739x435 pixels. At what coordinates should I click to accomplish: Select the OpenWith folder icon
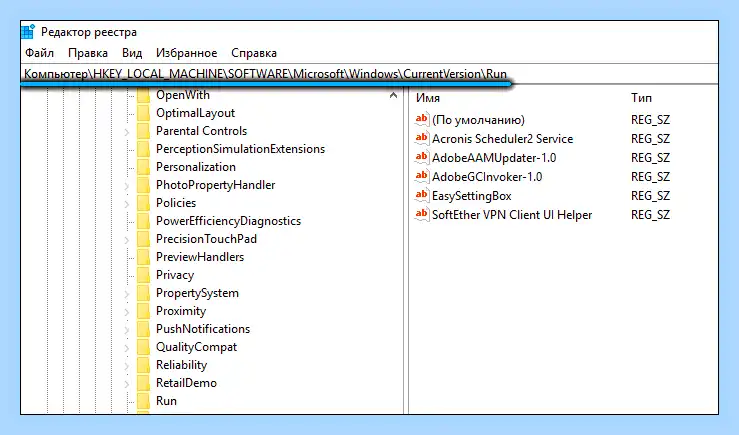point(143,95)
